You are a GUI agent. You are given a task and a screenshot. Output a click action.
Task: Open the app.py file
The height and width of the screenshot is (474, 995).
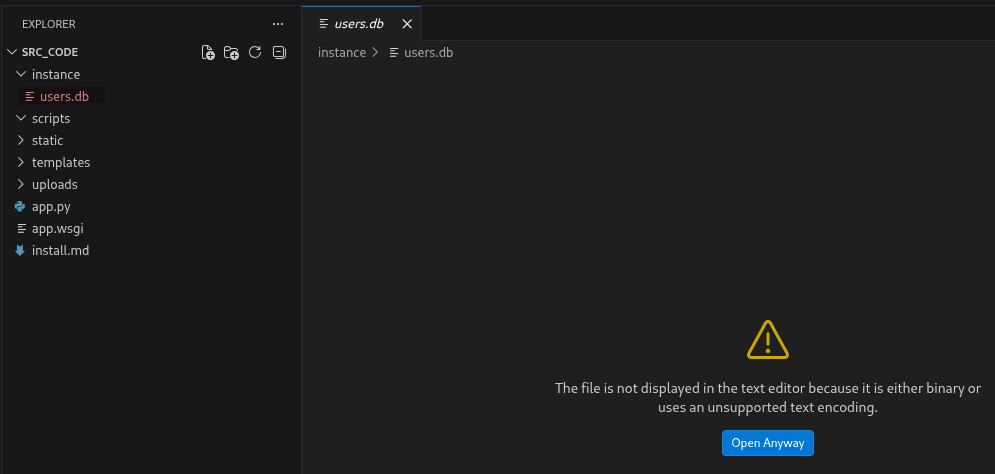pyautogui.click(x=51, y=207)
